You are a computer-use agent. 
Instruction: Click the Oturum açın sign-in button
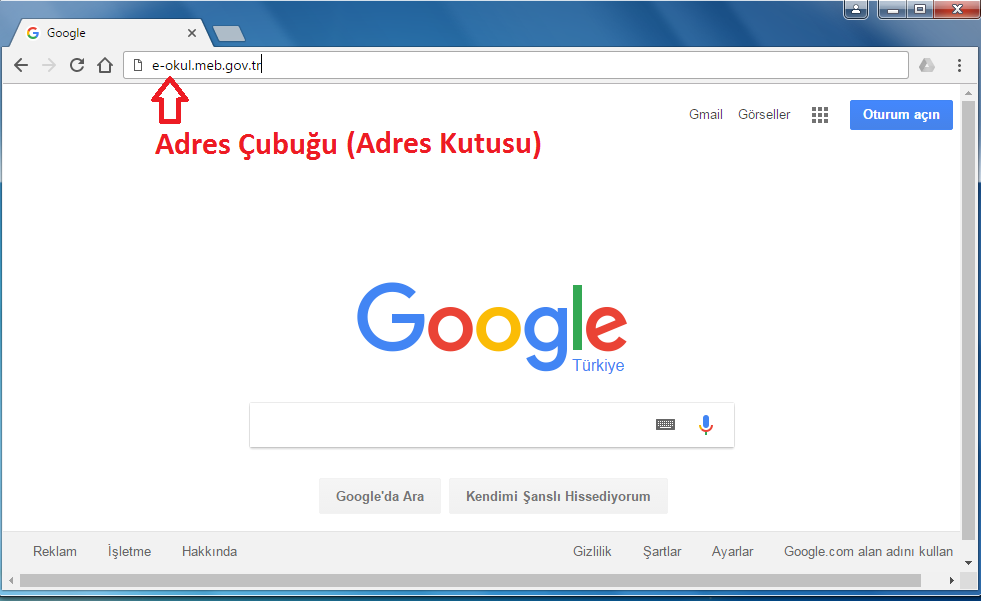pyautogui.click(x=901, y=114)
